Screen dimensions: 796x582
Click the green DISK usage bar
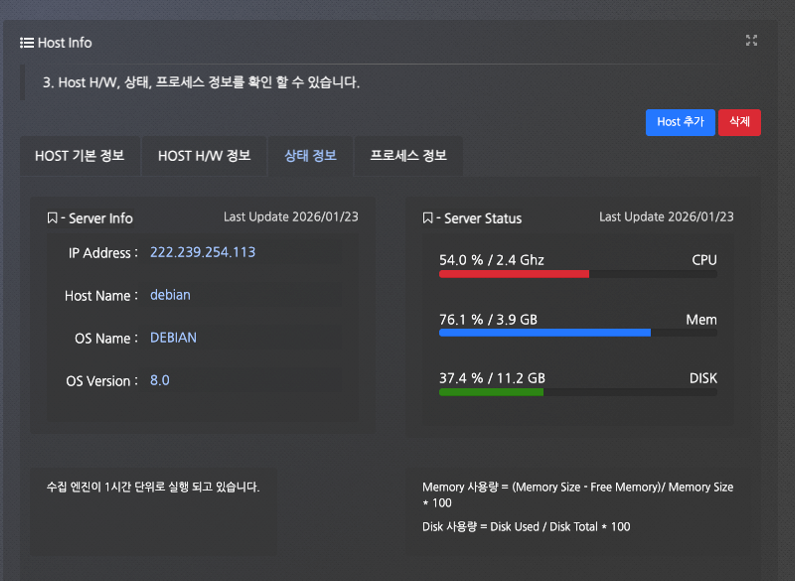point(491,392)
